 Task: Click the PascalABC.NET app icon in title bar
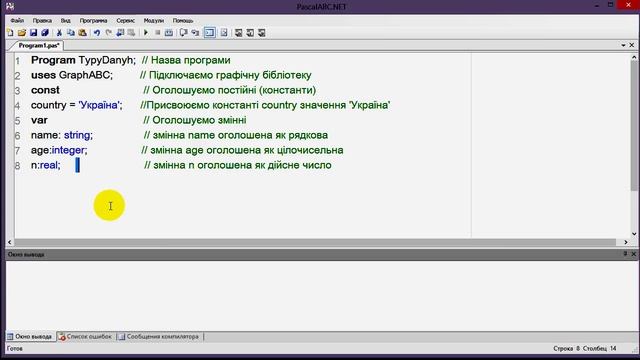pyautogui.click(x=10, y=7)
